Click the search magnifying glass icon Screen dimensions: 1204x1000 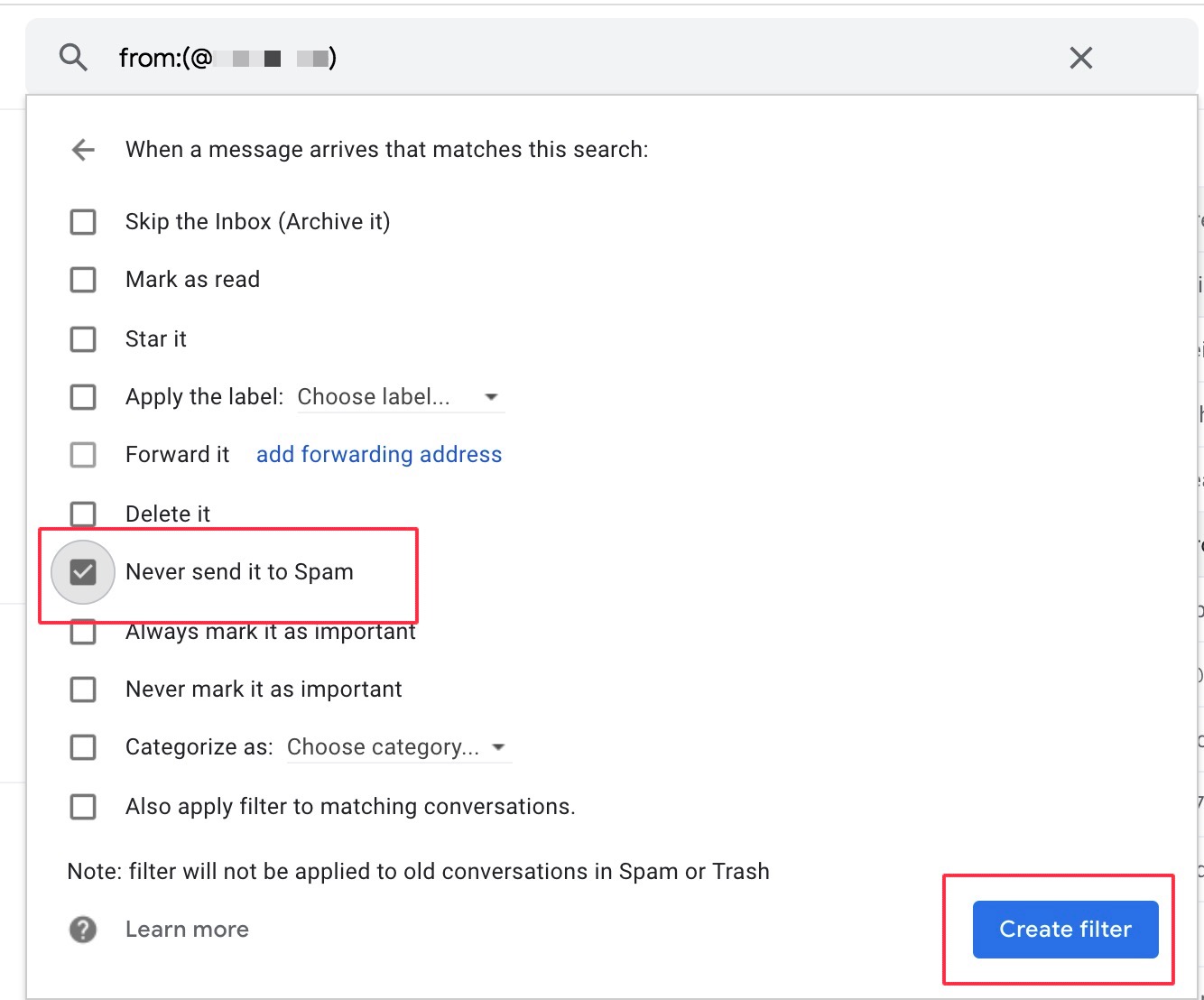[x=73, y=57]
